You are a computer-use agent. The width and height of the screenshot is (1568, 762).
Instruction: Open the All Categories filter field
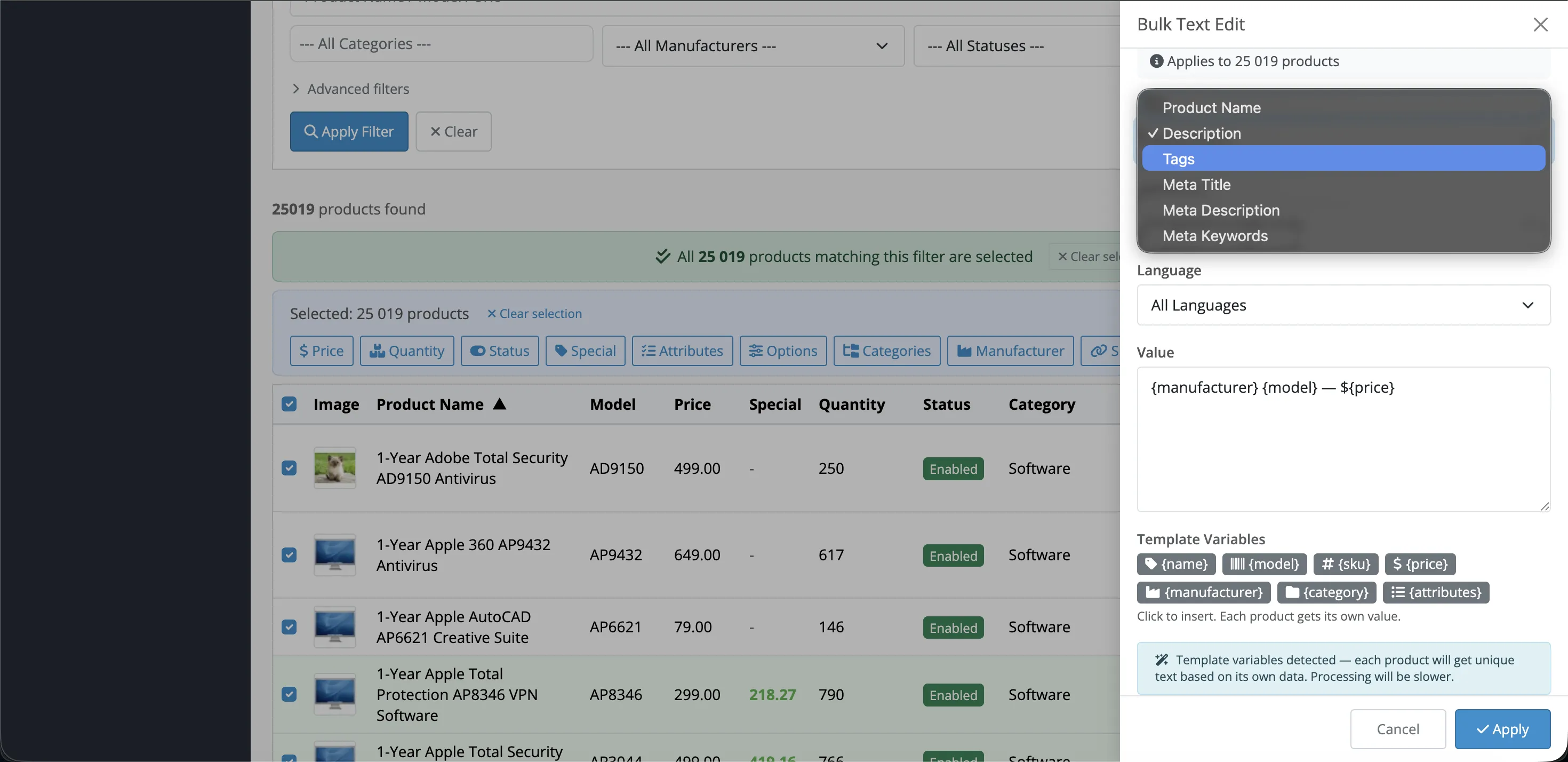tap(441, 44)
